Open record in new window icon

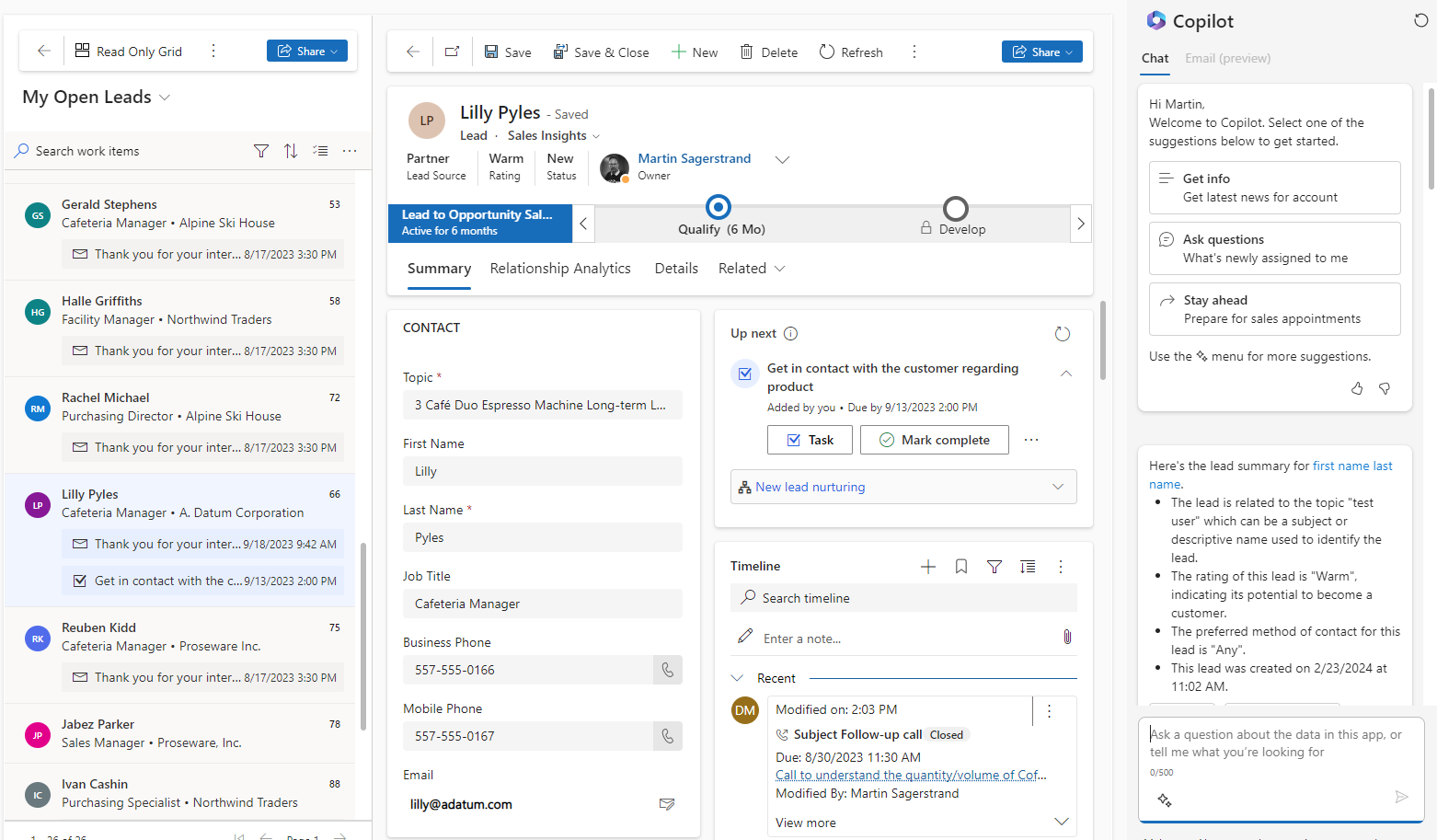pyautogui.click(x=452, y=52)
